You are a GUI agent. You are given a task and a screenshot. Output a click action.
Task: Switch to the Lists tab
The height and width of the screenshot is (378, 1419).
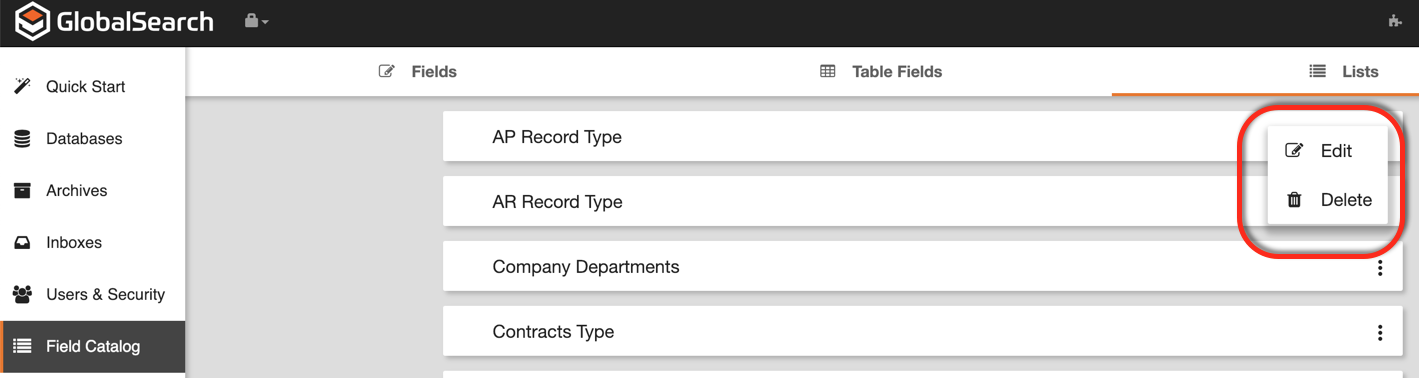point(1344,72)
